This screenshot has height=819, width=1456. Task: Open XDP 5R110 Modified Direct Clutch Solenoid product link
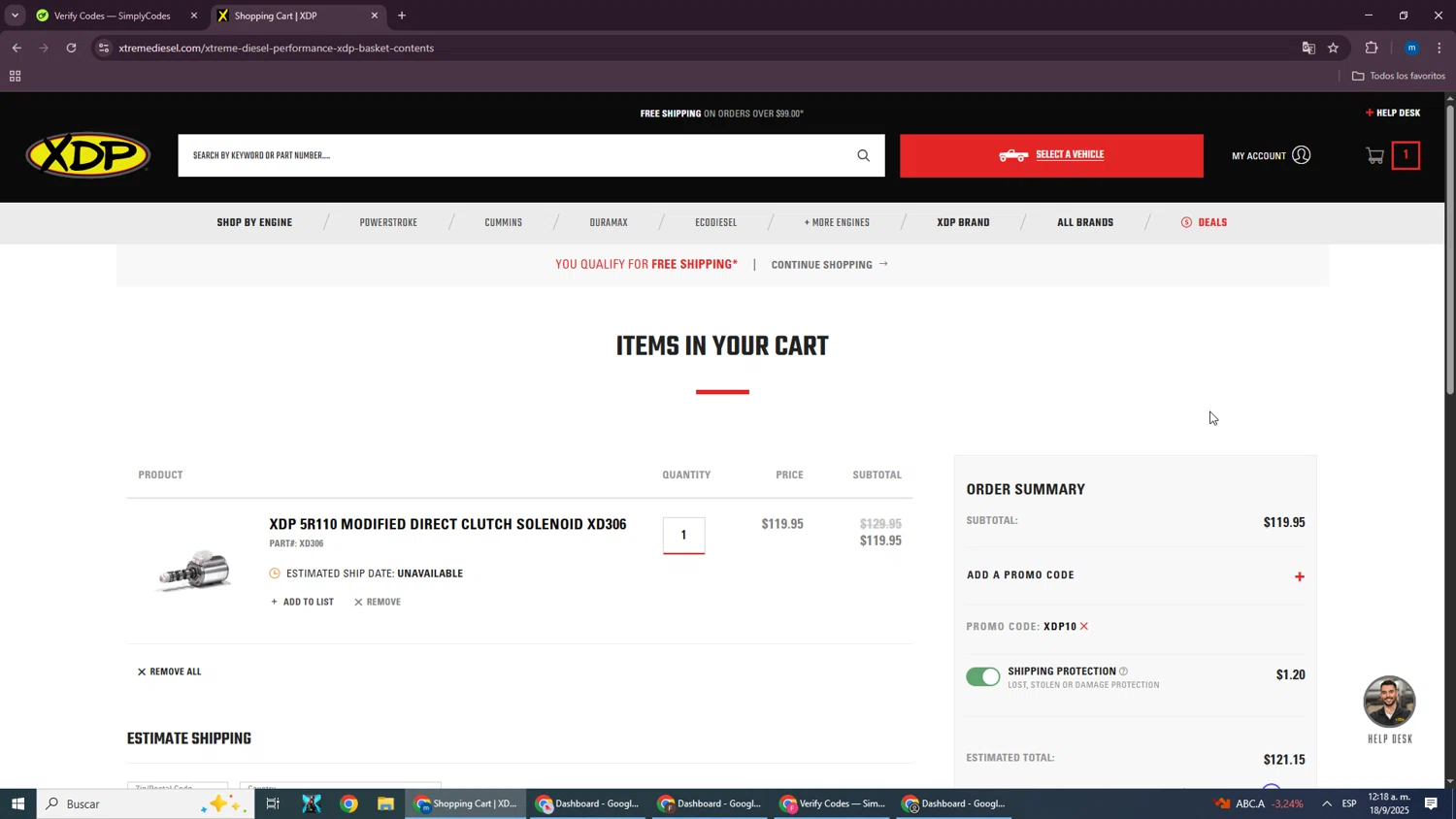(447, 524)
